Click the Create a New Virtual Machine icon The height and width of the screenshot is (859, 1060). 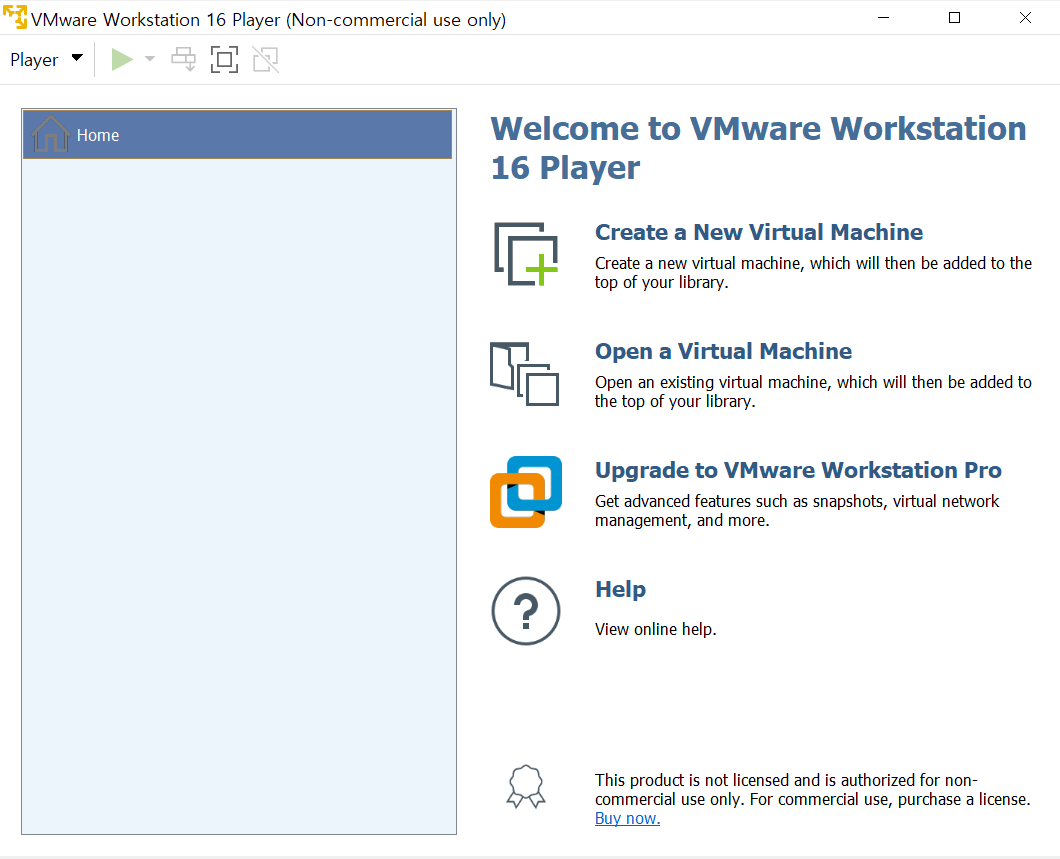[524, 253]
